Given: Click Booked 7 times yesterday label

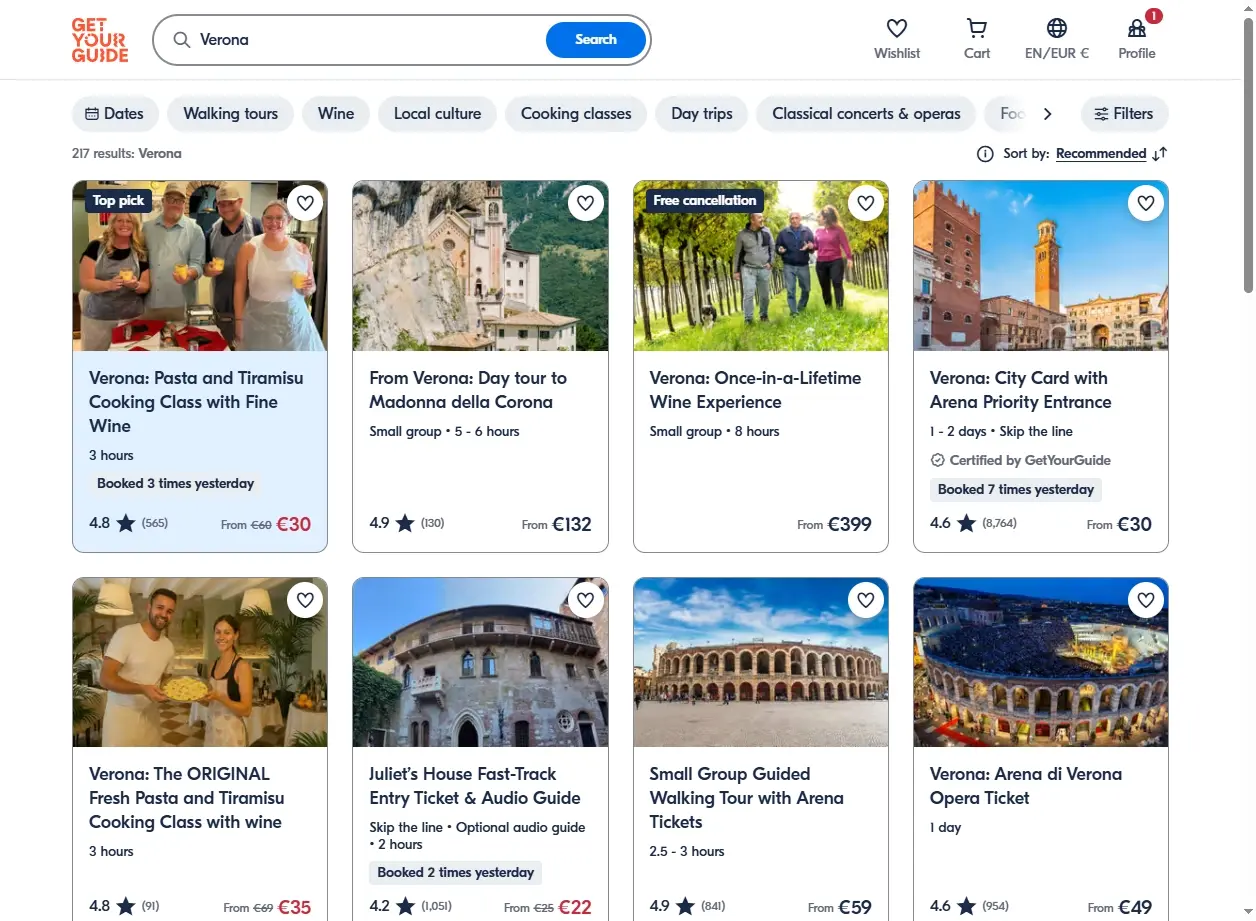Looking at the screenshot, I should [1016, 490].
